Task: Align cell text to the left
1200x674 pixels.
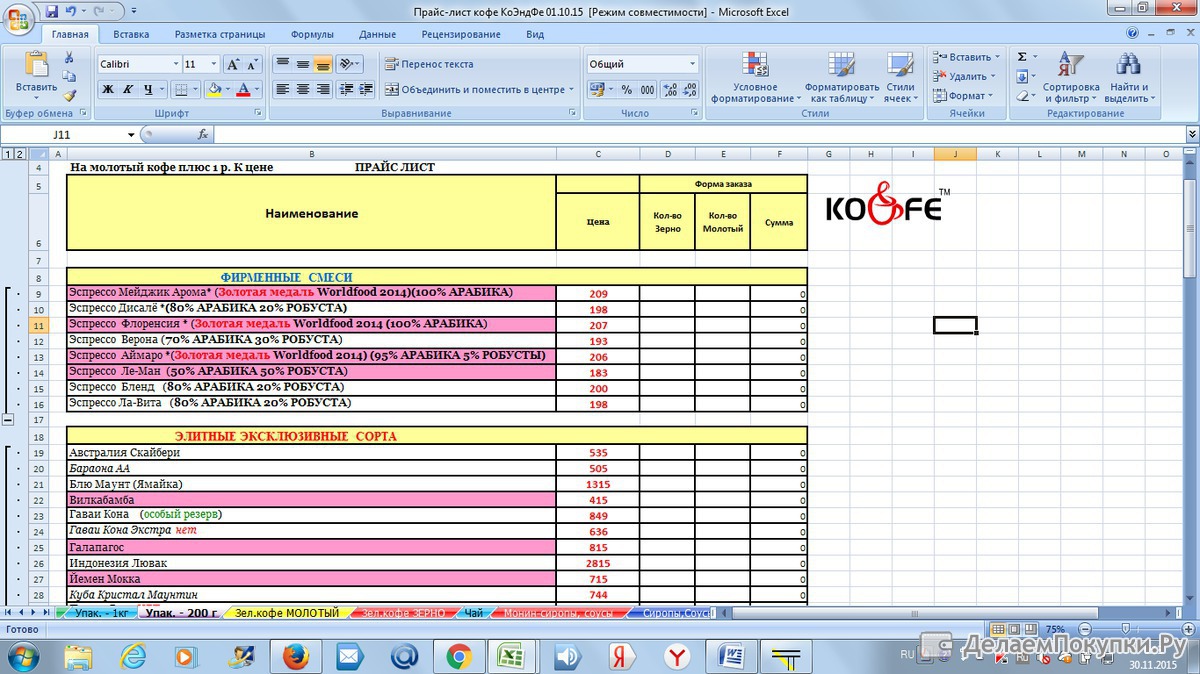Action: coord(283,89)
